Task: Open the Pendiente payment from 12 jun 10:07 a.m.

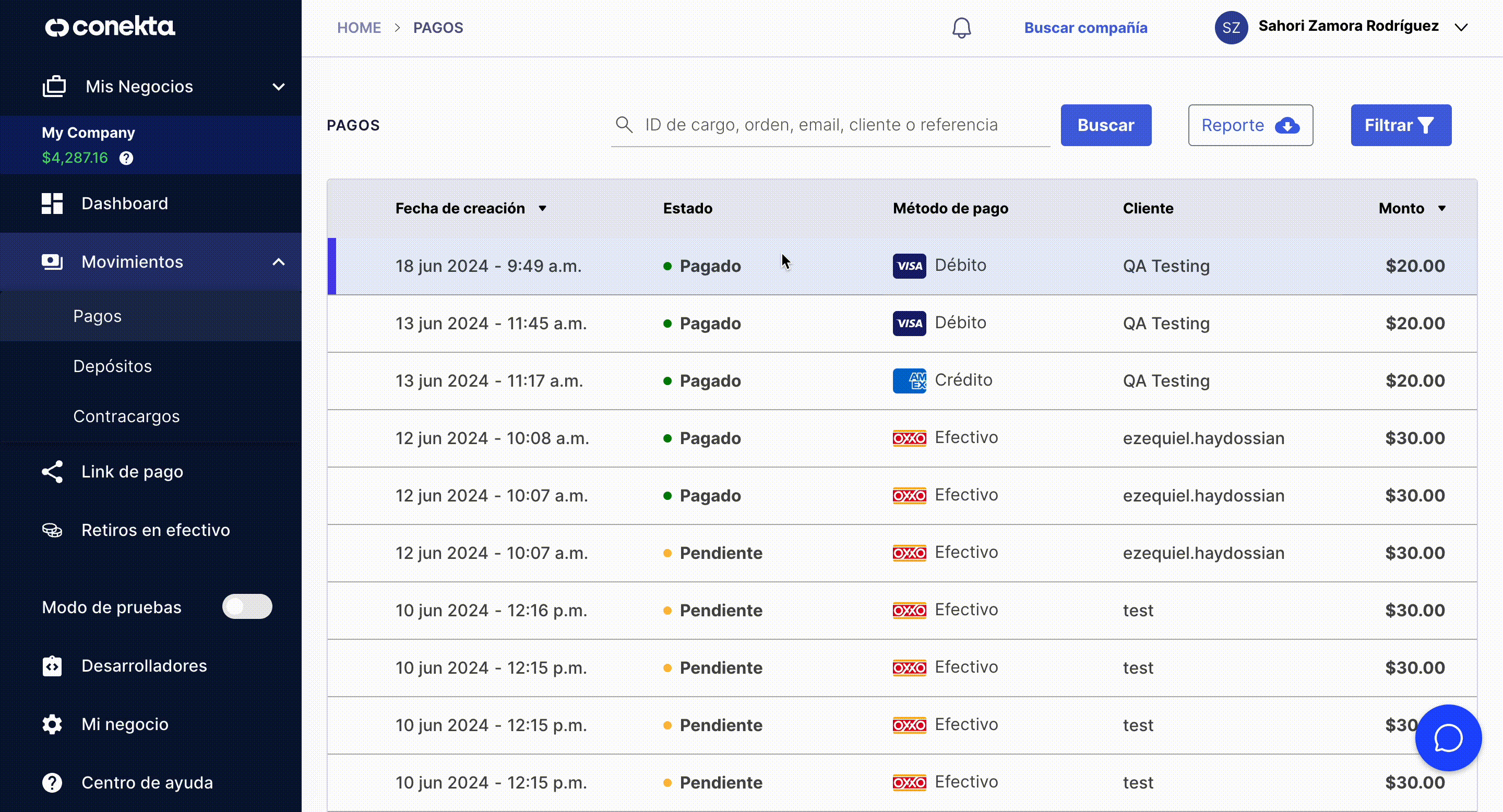Action: point(902,553)
